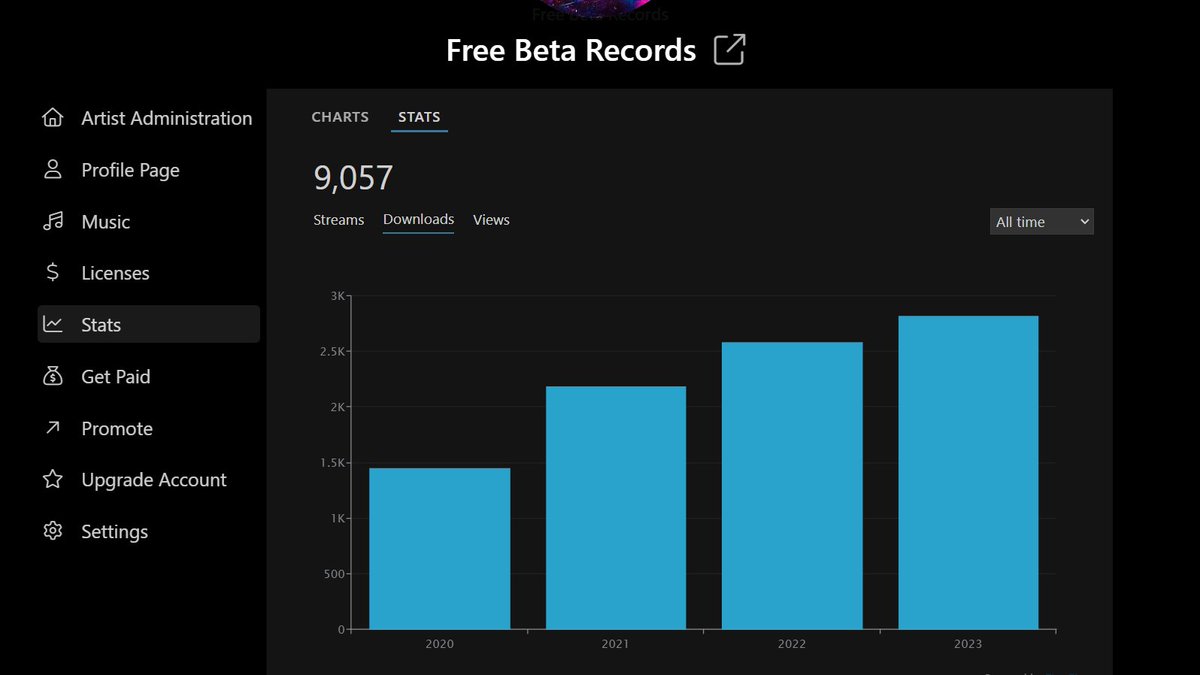
Task: Select the Stats line-chart icon
Action: point(52,324)
